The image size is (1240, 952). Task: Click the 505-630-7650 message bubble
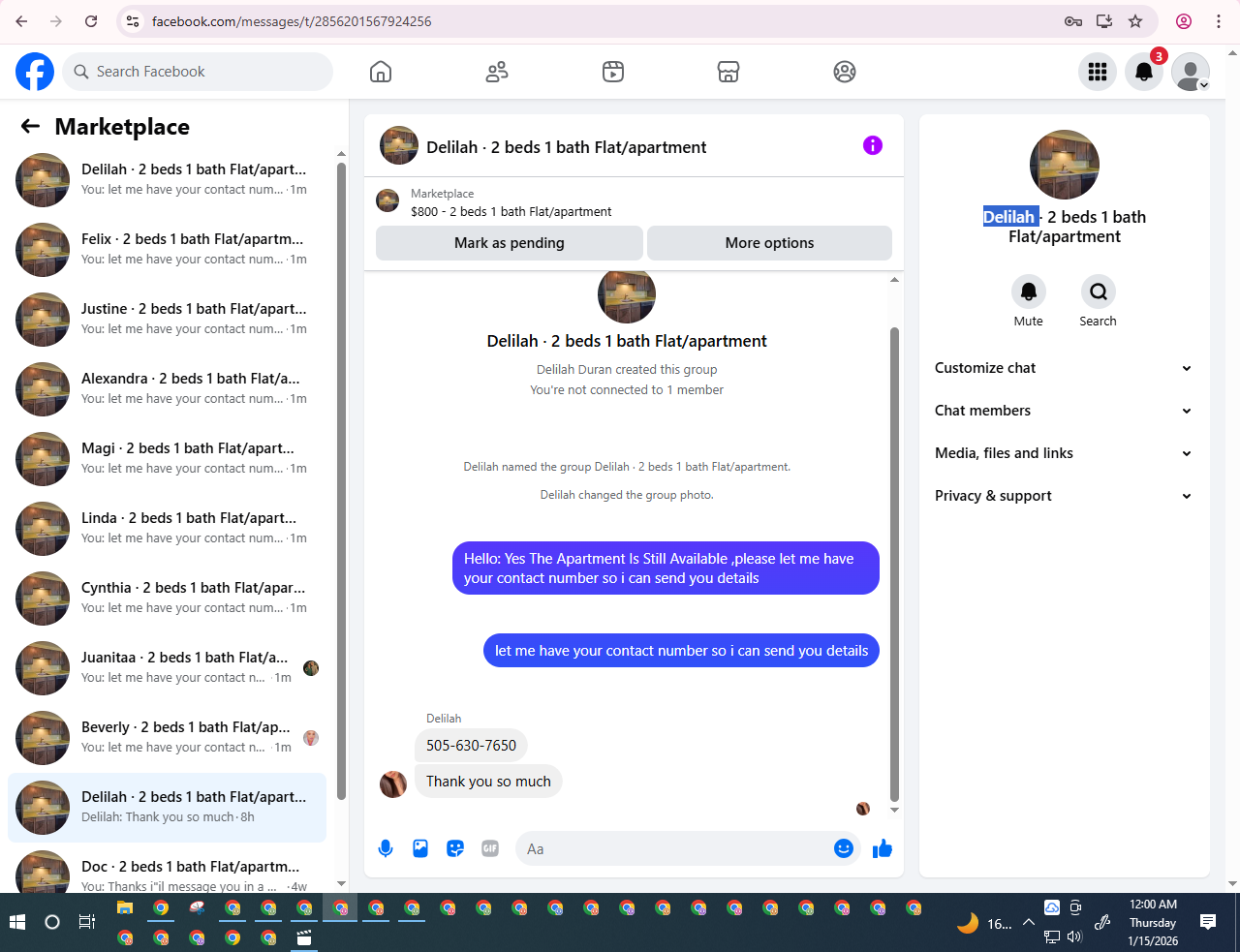472,746
